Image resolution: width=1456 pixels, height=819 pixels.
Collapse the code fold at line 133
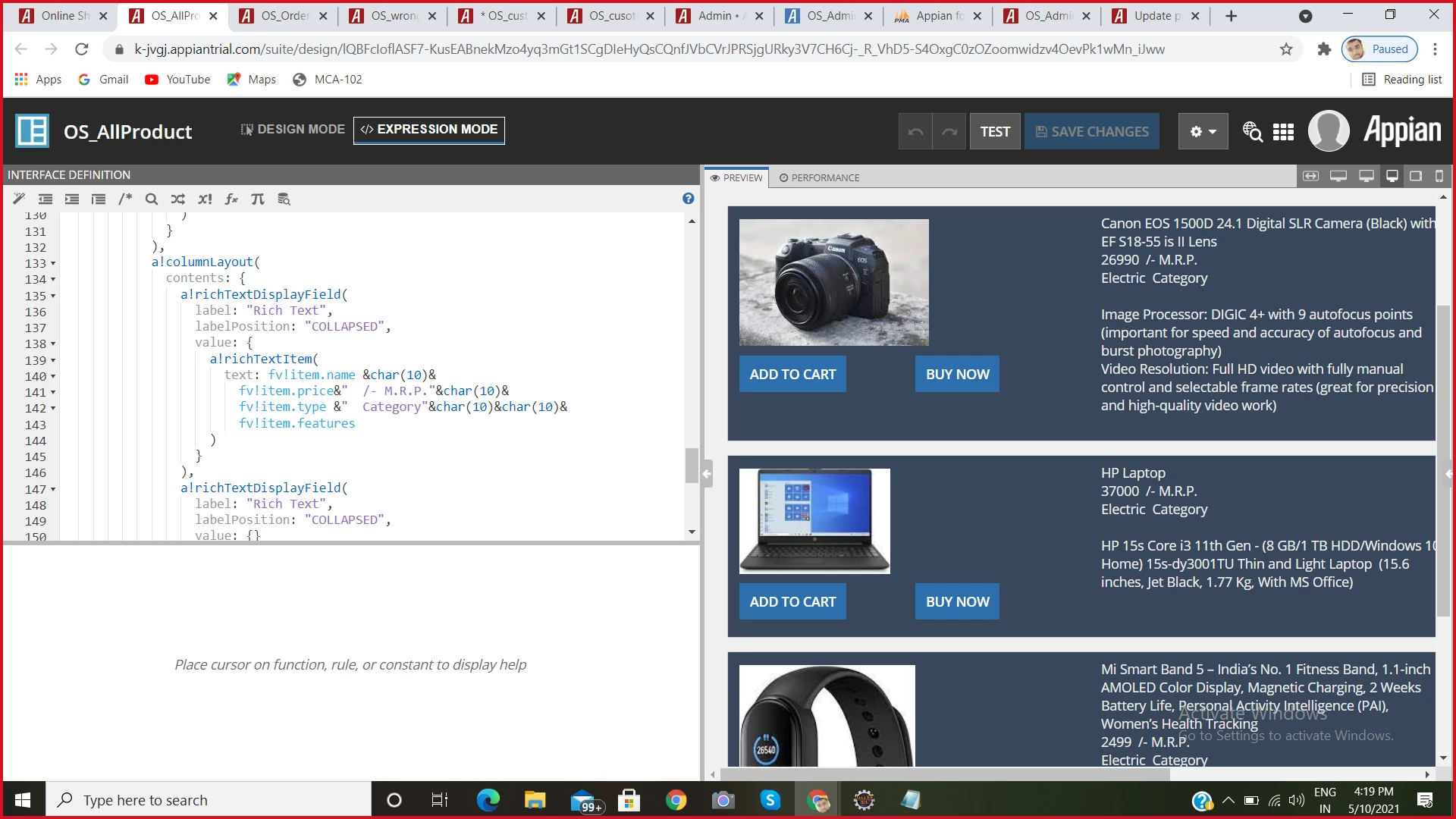[53, 264]
